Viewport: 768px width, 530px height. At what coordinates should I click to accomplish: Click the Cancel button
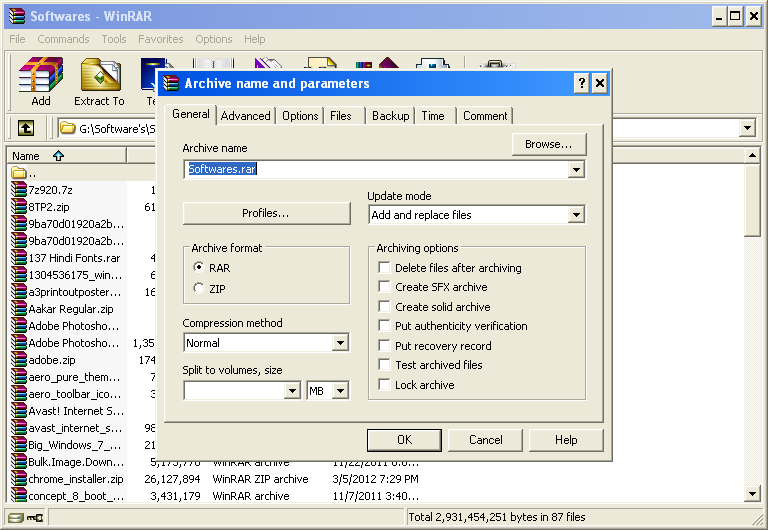(485, 440)
